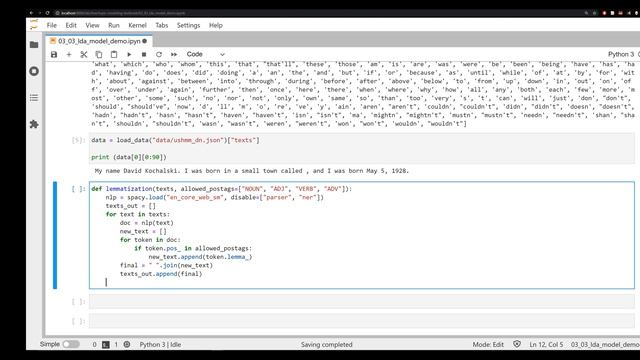This screenshot has height=360, width=640.
Task: Show running terminals and kernels sidebar icon
Action: coord(34,71)
